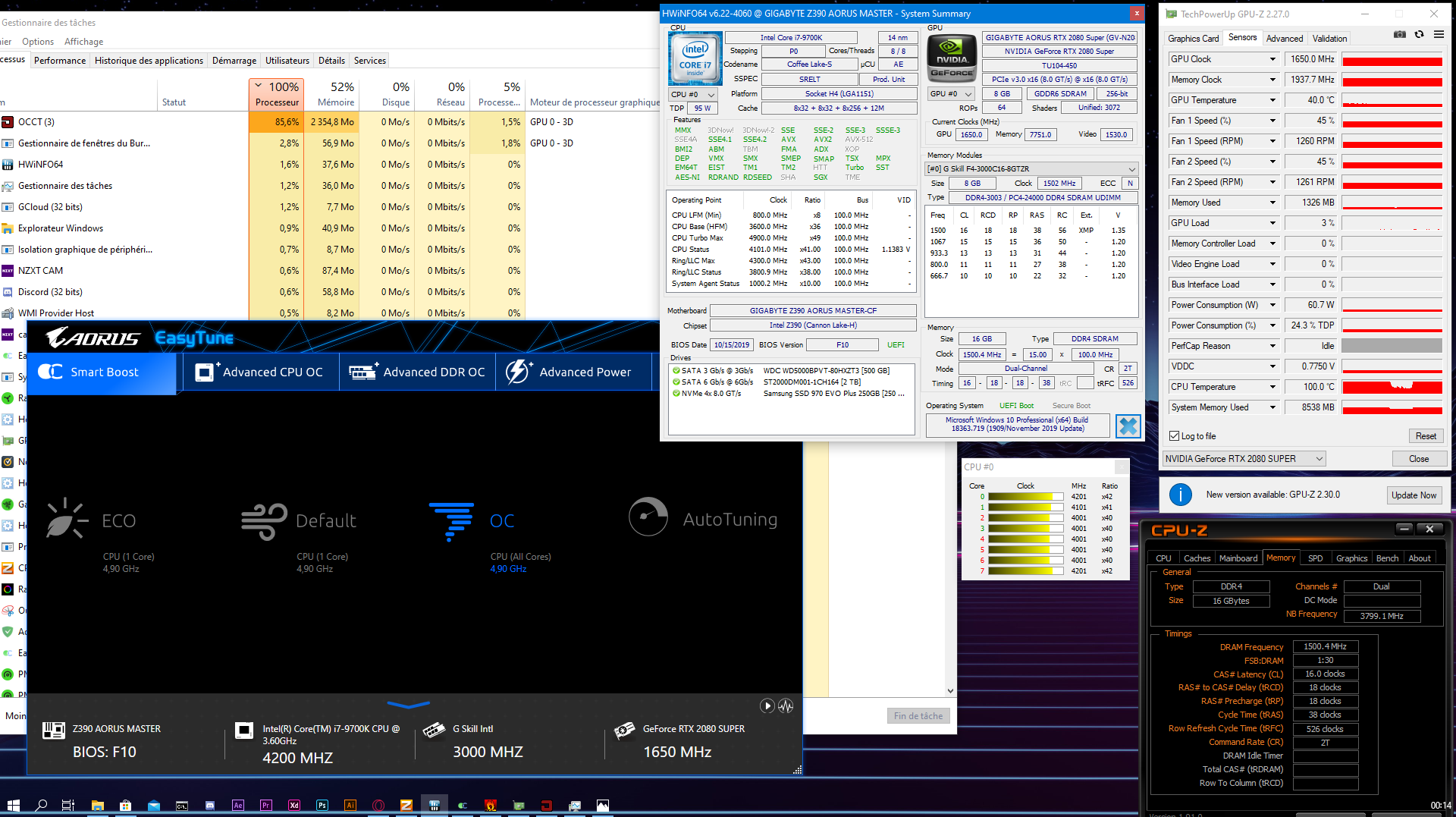Image resolution: width=1456 pixels, height=817 pixels.
Task: Click the EasyTune waveform monitor icon
Action: click(786, 706)
